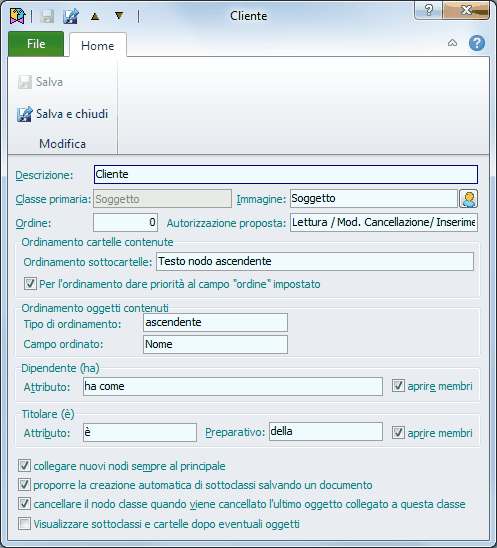This screenshot has height=548, width=497.
Task: Click the up arrow icon in title bar
Action: point(95,16)
